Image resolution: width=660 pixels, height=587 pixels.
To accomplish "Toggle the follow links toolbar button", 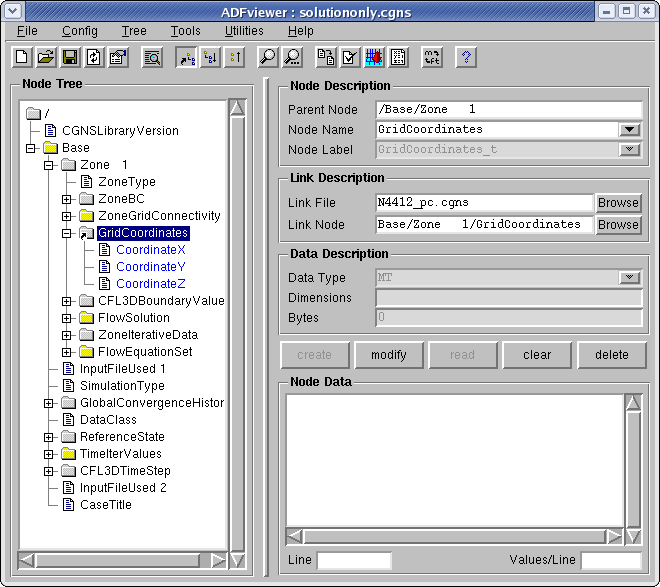I will click(x=186, y=57).
